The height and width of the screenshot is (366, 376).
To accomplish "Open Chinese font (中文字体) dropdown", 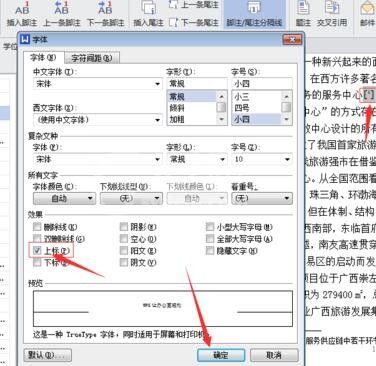I will (x=158, y=84).
